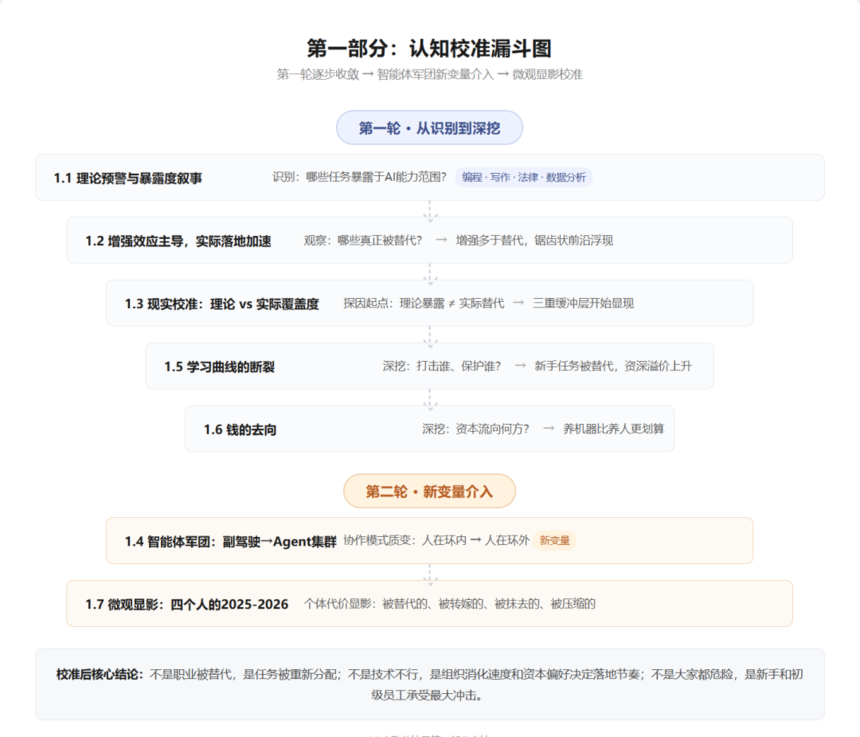Click heading 1.5 学习曲线的断裂
The width and height of the screenshot is (860, 737).
tap(219, 367)
